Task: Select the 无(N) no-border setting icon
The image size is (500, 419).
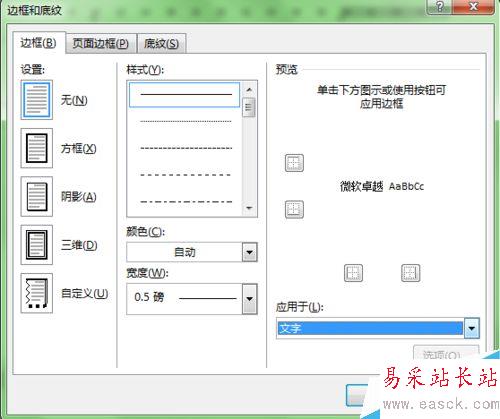Action: [x=37, y=100]
